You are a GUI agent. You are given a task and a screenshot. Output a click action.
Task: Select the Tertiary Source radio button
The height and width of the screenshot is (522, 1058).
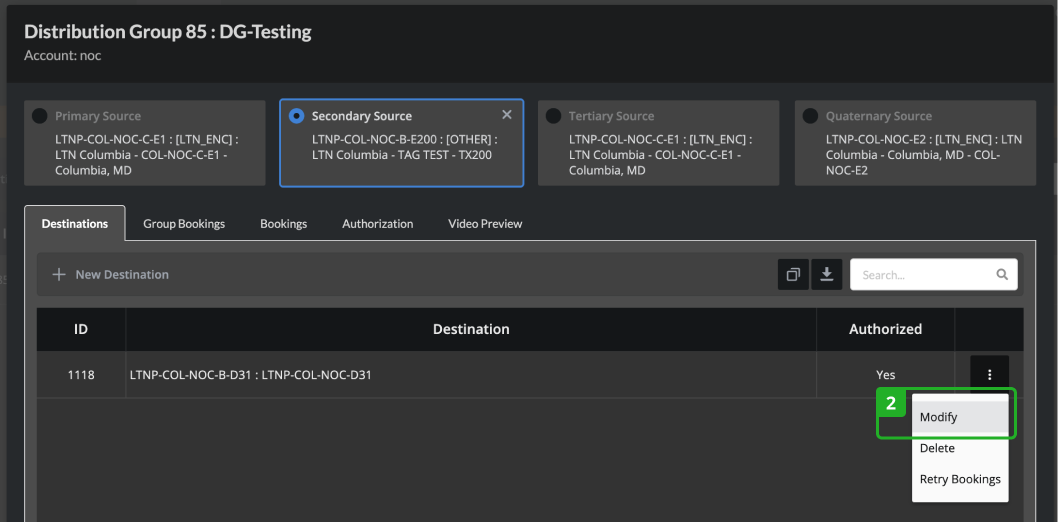coord(553,116)
